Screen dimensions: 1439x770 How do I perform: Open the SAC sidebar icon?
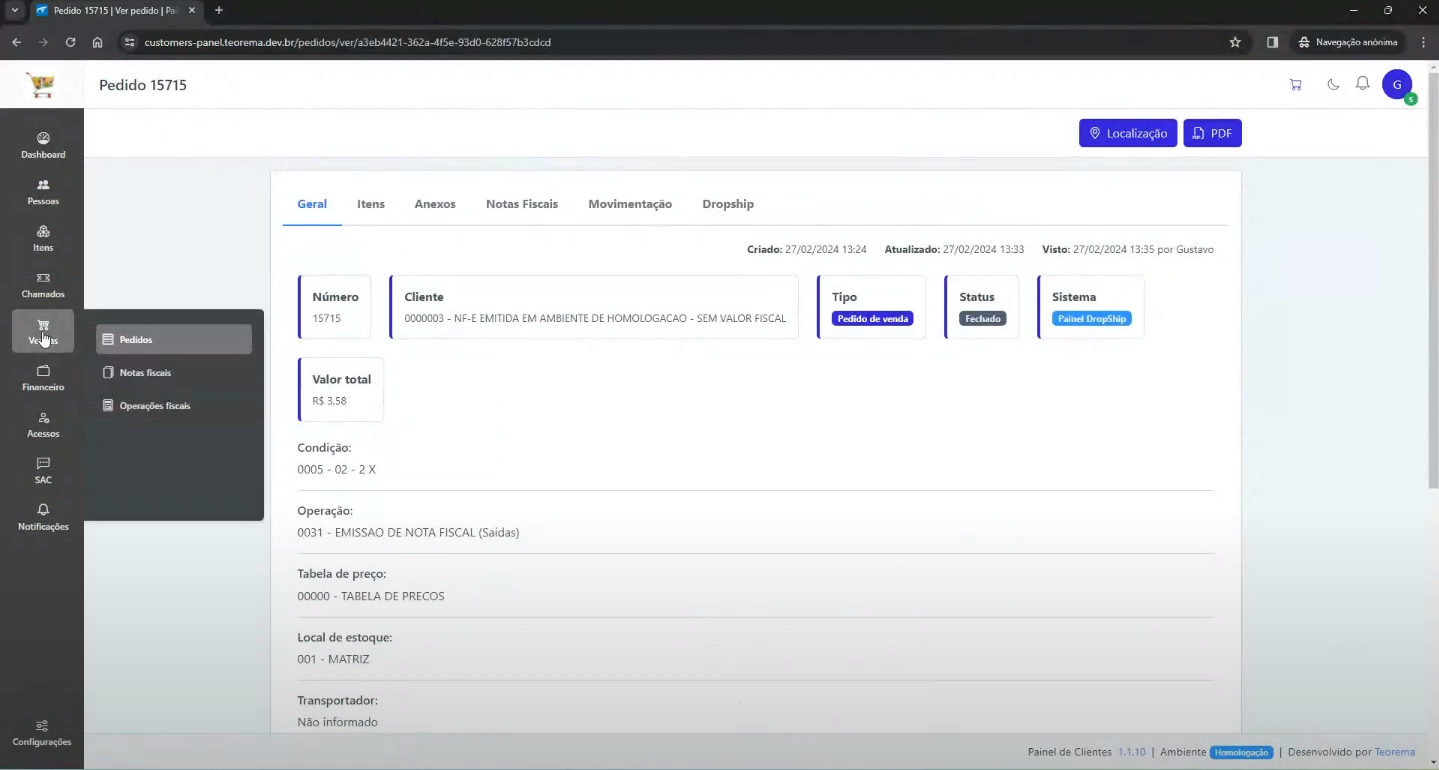point(43,471)
